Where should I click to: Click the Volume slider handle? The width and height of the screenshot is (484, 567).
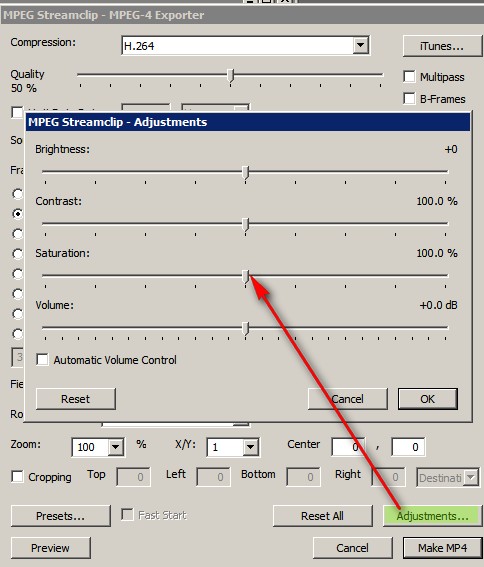tap(246, 329)
